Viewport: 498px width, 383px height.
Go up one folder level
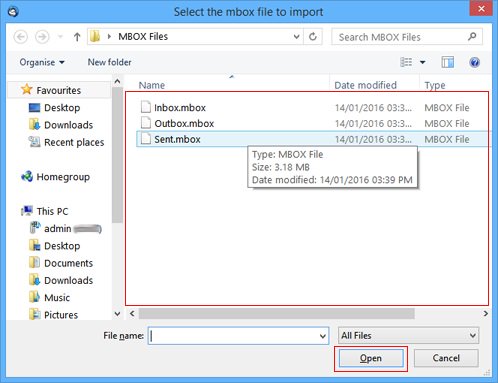[77, 37]
